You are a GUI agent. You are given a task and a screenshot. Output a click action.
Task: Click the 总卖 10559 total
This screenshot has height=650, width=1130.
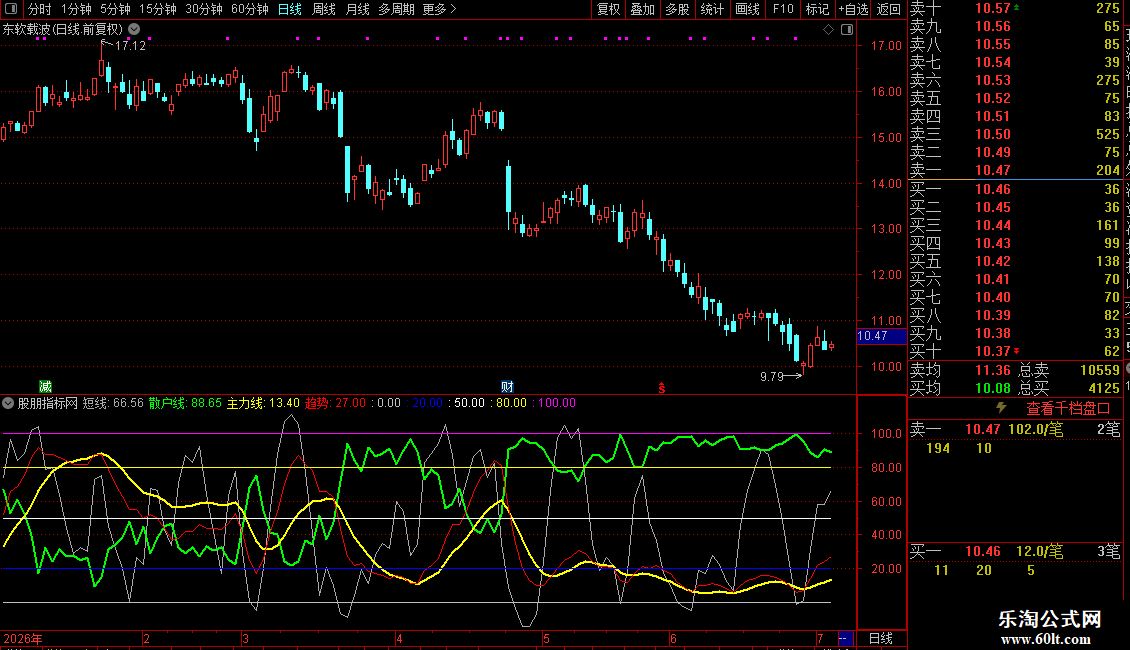pyautogui.click(x=1069, y=370)
